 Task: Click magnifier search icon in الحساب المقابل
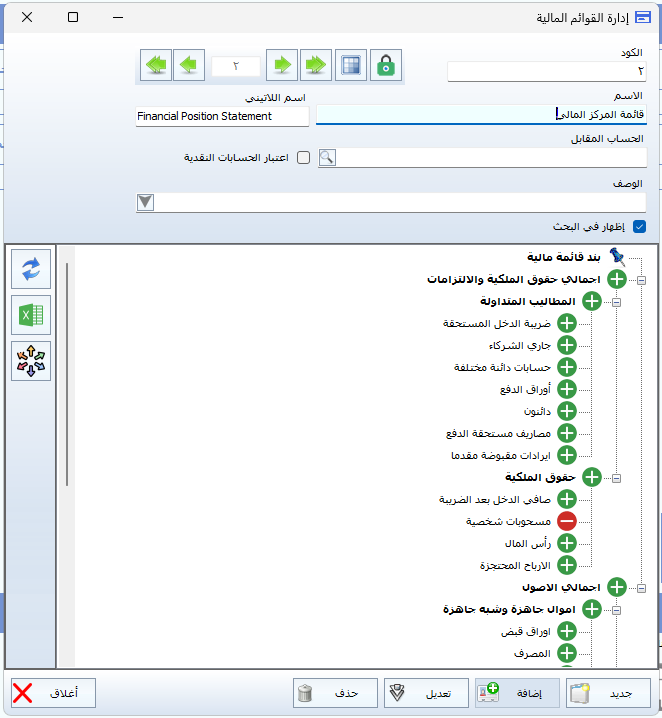pyautogui.click(x=327, y=158)
